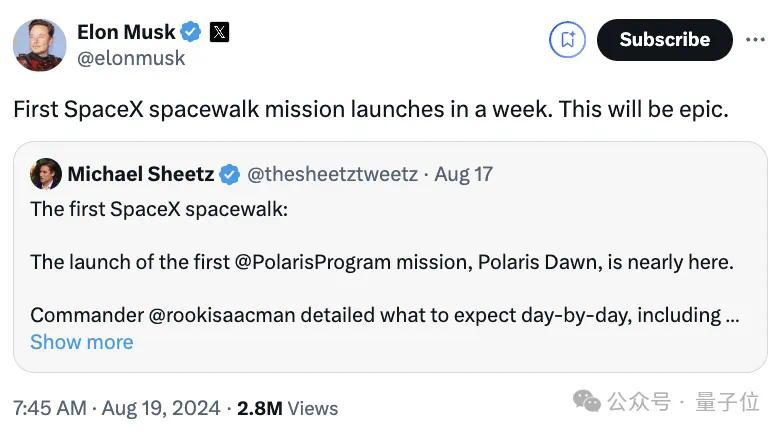Click Michael Sheetz's small avatar

tap(46, 174)
